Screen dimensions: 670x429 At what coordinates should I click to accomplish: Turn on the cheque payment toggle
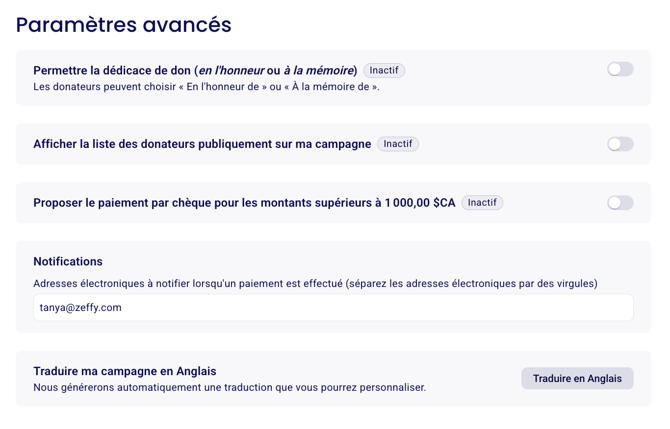coord(620,203)
